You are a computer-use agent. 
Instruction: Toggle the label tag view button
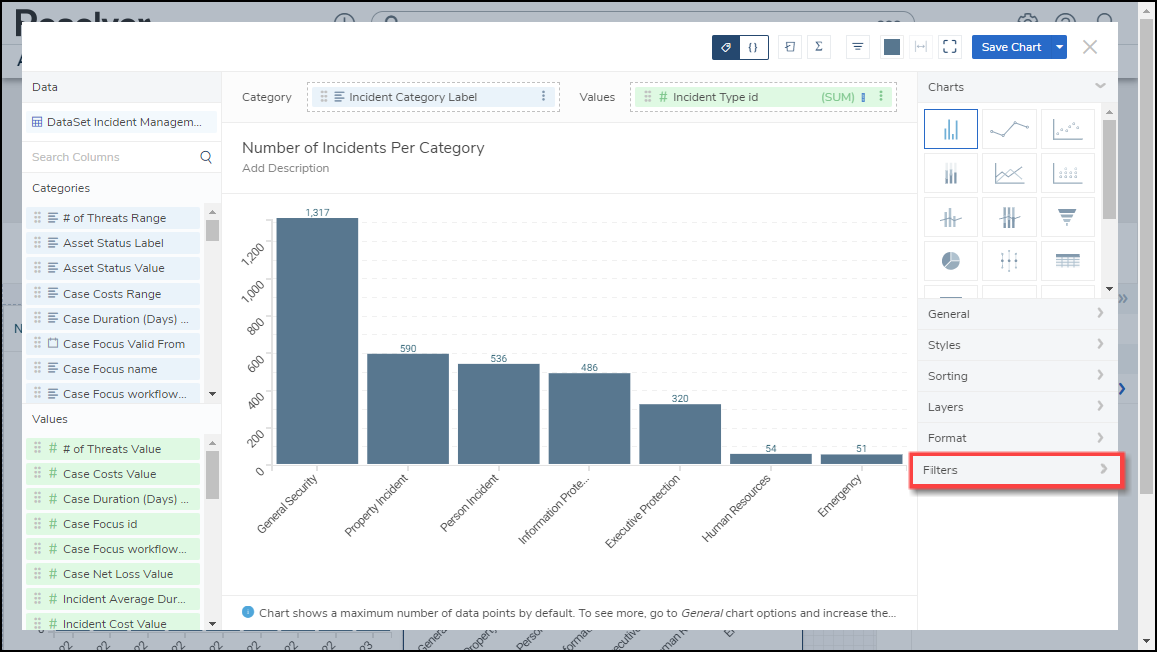[726, 47]
